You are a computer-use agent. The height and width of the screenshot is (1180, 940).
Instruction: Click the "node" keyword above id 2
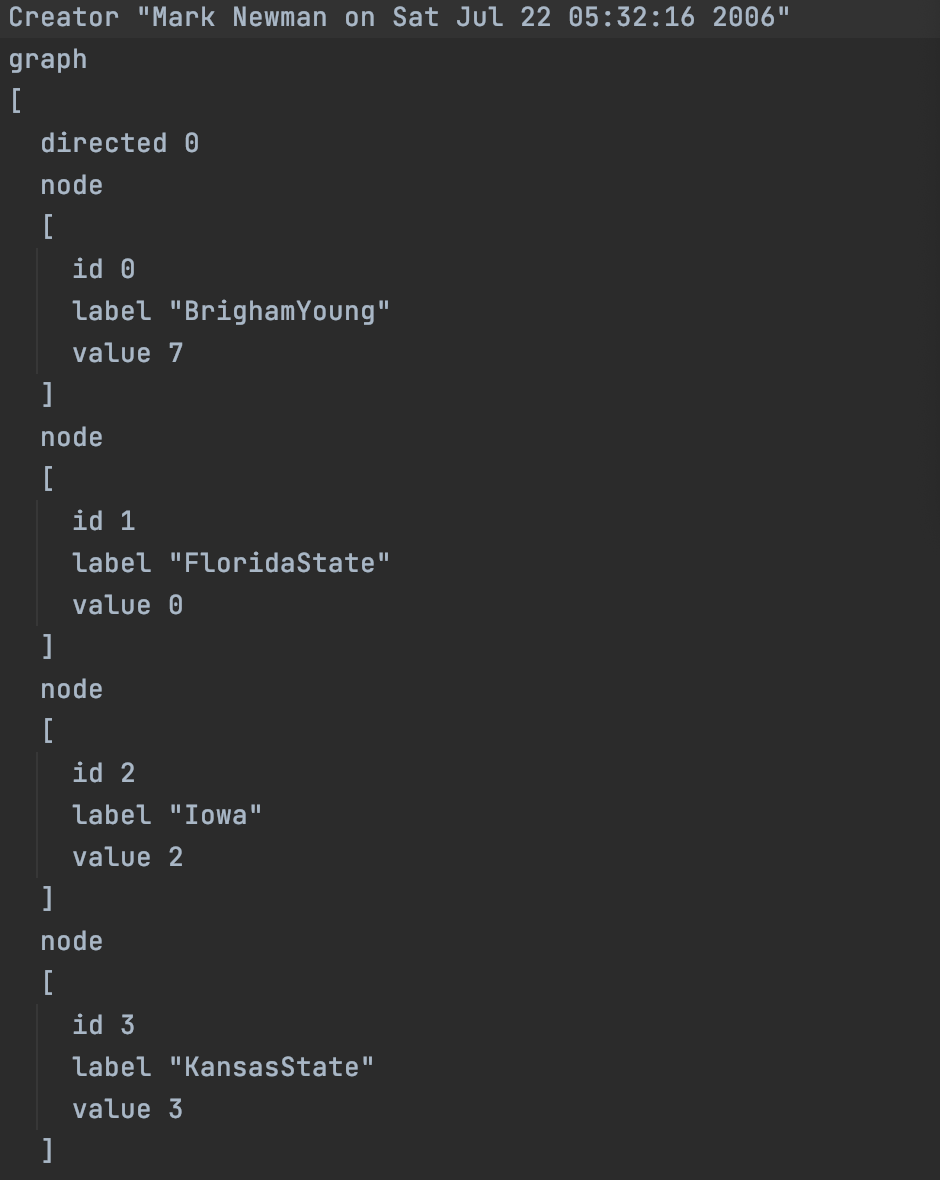tap(71, 689)
